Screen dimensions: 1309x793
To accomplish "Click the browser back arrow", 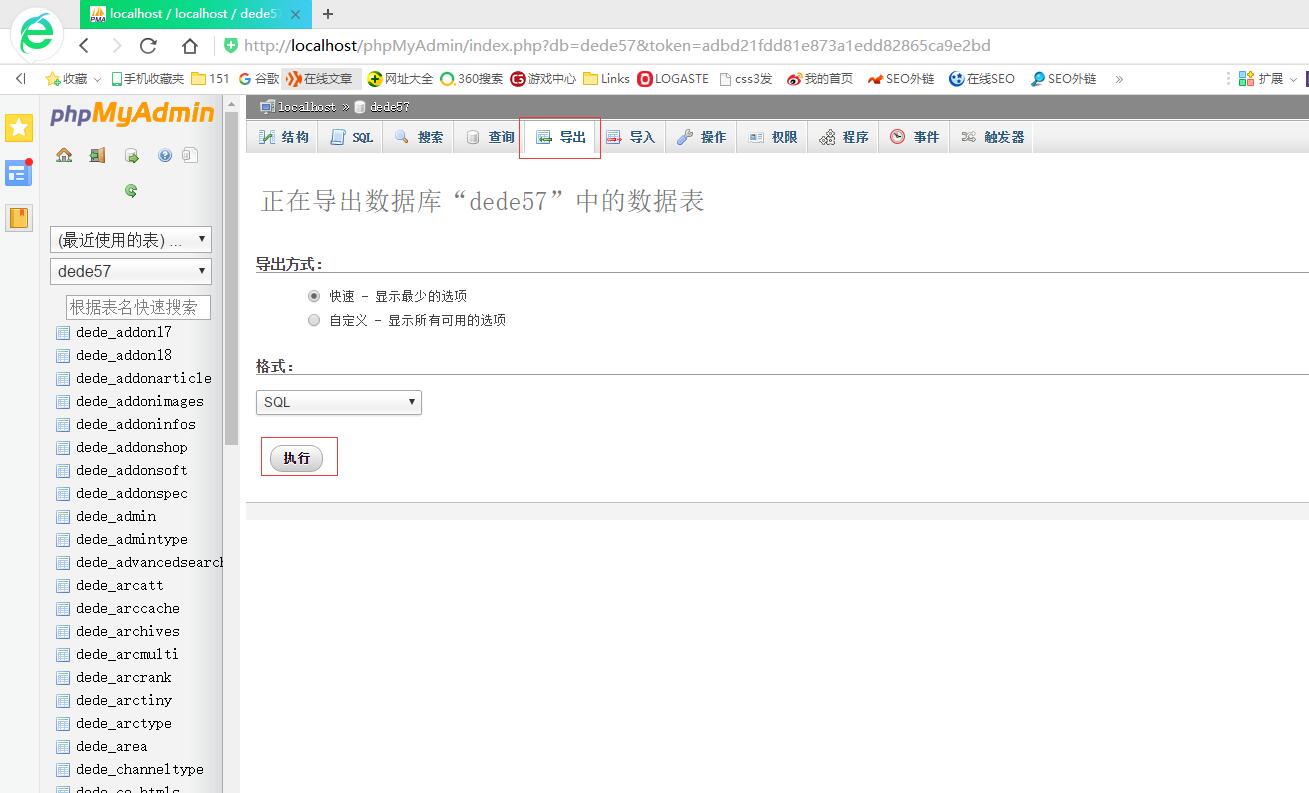I will (84, 45).
